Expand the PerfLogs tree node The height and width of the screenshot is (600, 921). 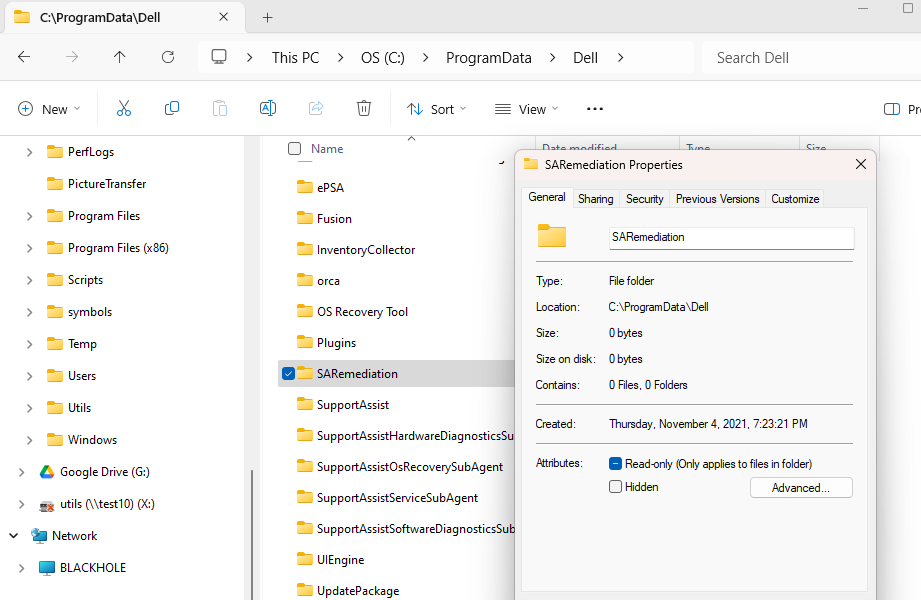coord(29,152)
